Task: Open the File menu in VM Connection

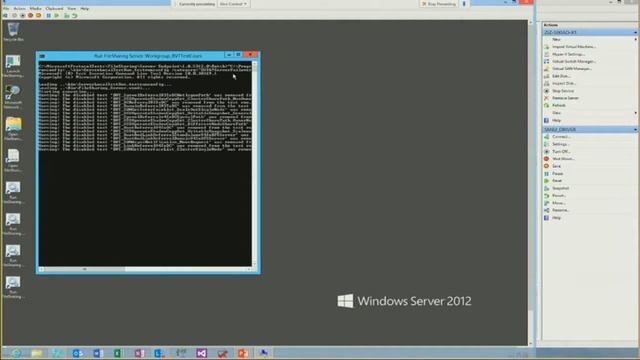Action: [6, 9]
